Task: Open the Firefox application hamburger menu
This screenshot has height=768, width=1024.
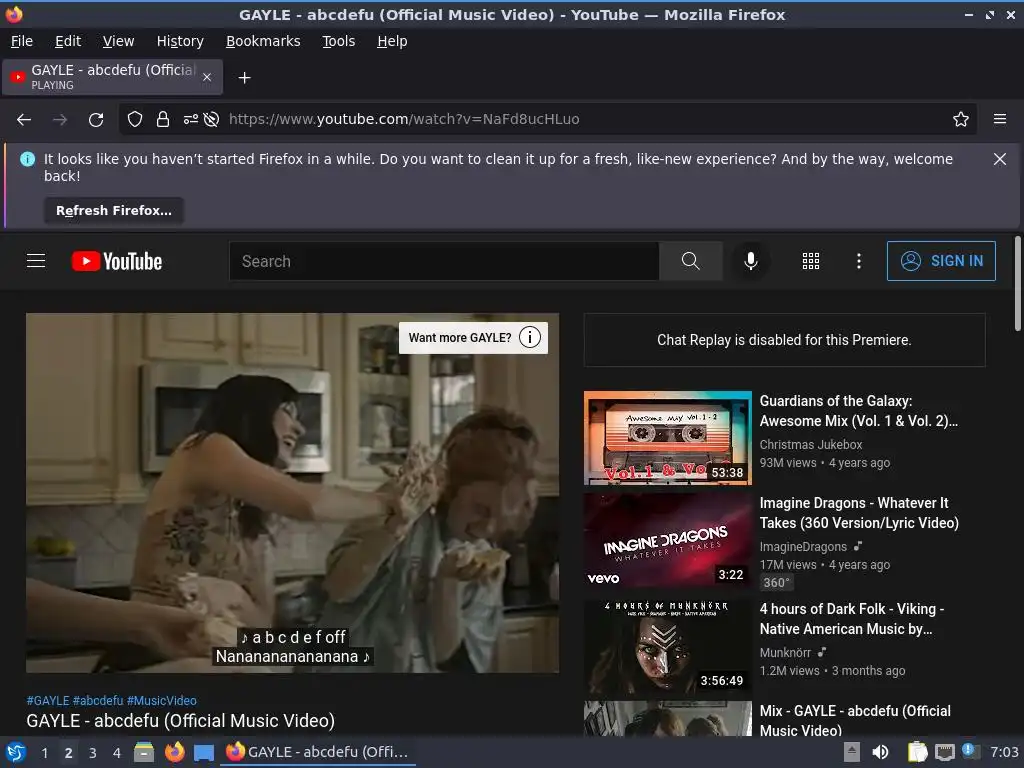Action: coord(1000,119)
